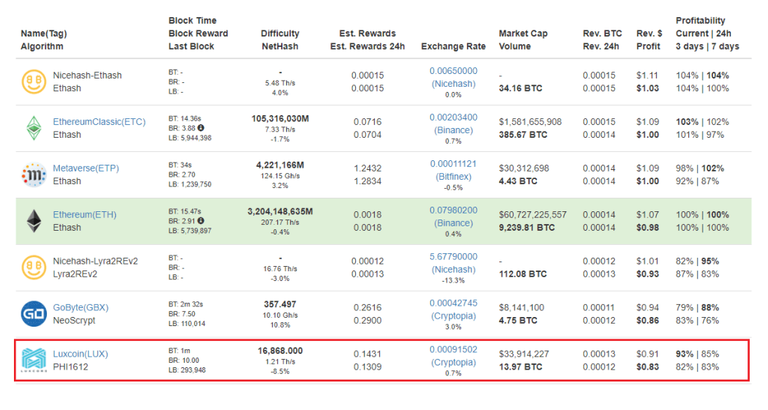768x410 pixels.
Task: Click the Nicehash-Ethash smiley coin icon
Action: 34,81
